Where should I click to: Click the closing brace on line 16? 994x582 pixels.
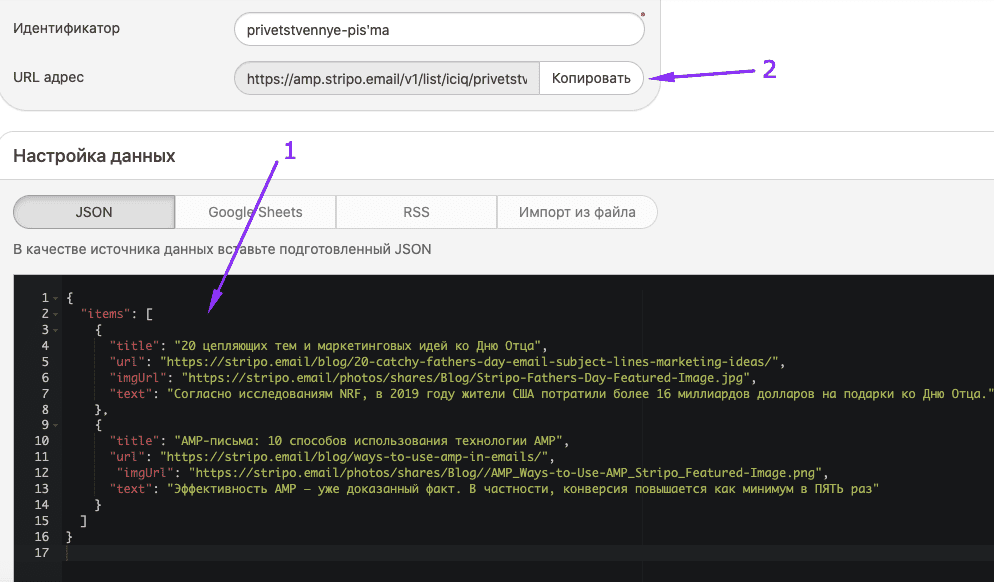(x=68, y=536)
